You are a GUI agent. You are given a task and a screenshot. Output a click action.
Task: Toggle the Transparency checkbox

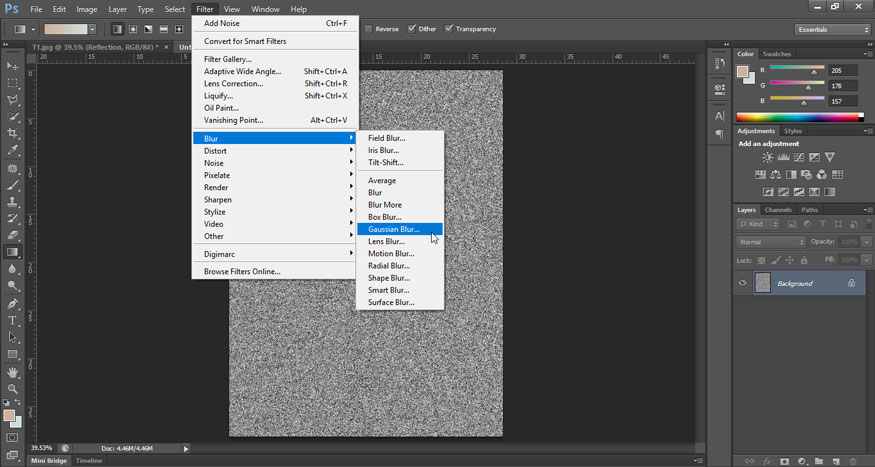click(448, 29)
